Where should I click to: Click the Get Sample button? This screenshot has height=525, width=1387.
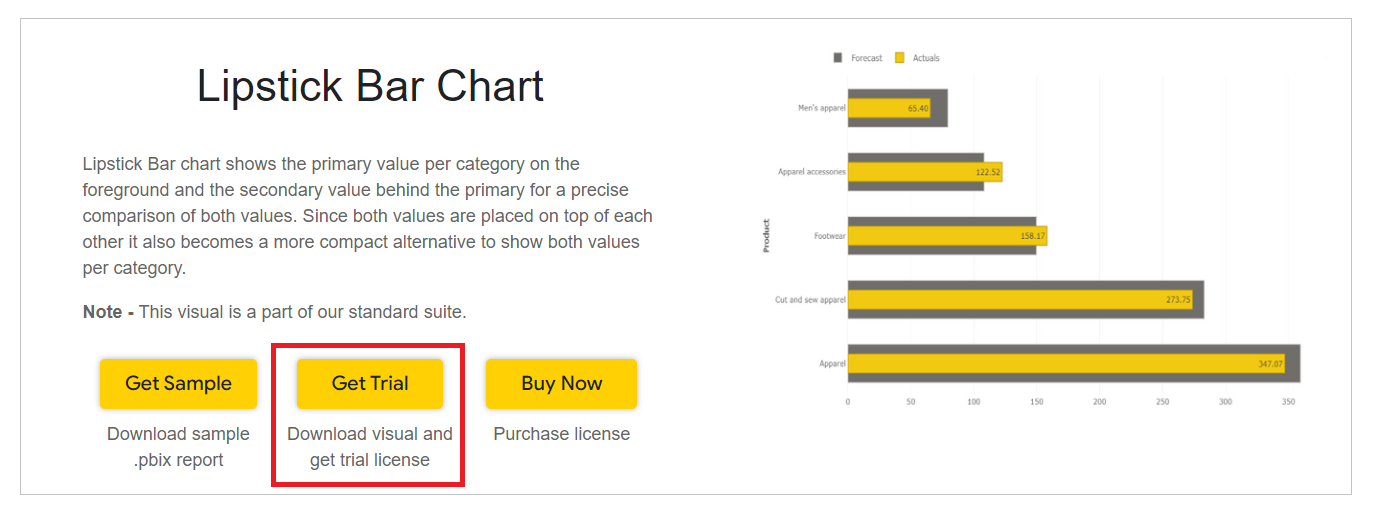pyautogui.click(x=178, y=384)
